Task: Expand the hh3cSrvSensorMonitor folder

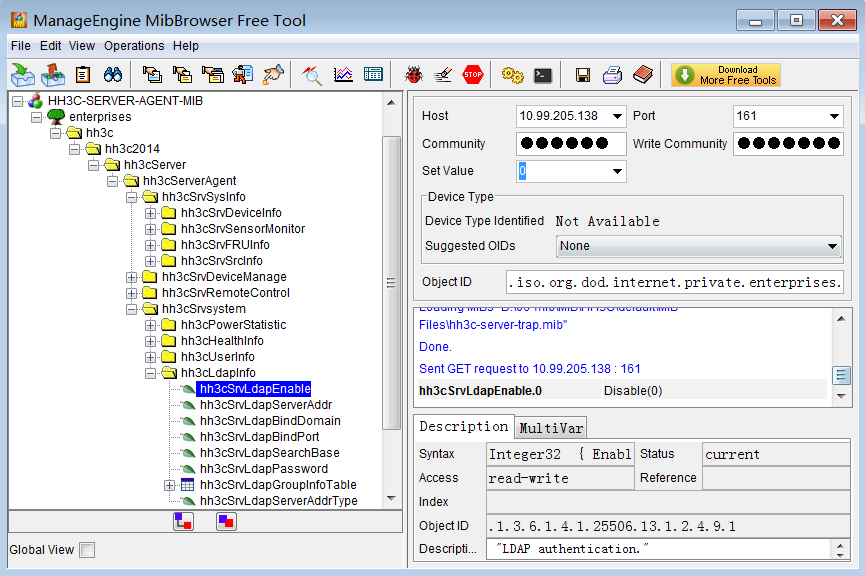Action: (x=150, y=229)
